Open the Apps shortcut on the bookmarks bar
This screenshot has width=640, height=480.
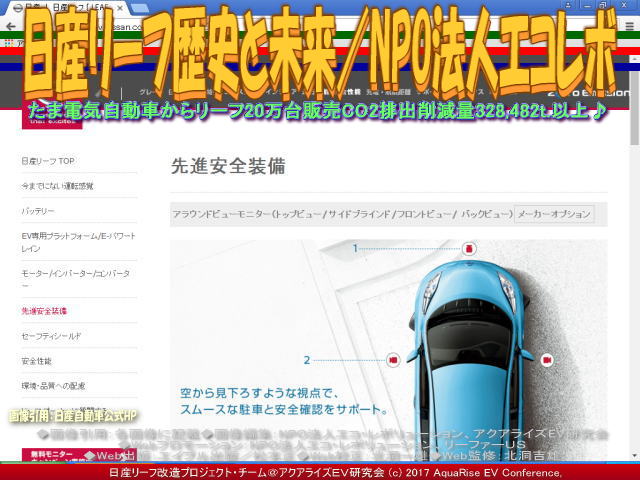(x=9, y=42)
